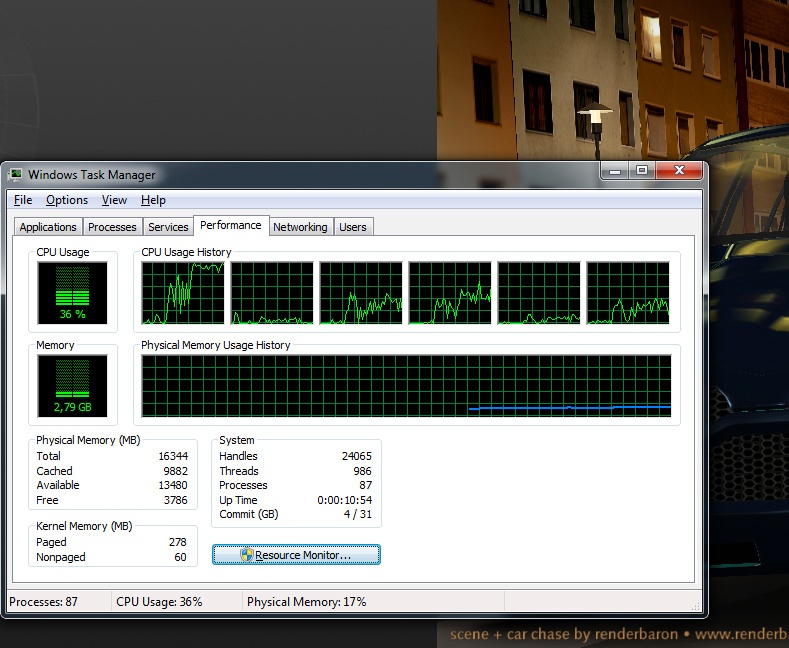Open the Options menu
Image resolution: width=789 pixels, height=648 pixels.
coord(67,200)
